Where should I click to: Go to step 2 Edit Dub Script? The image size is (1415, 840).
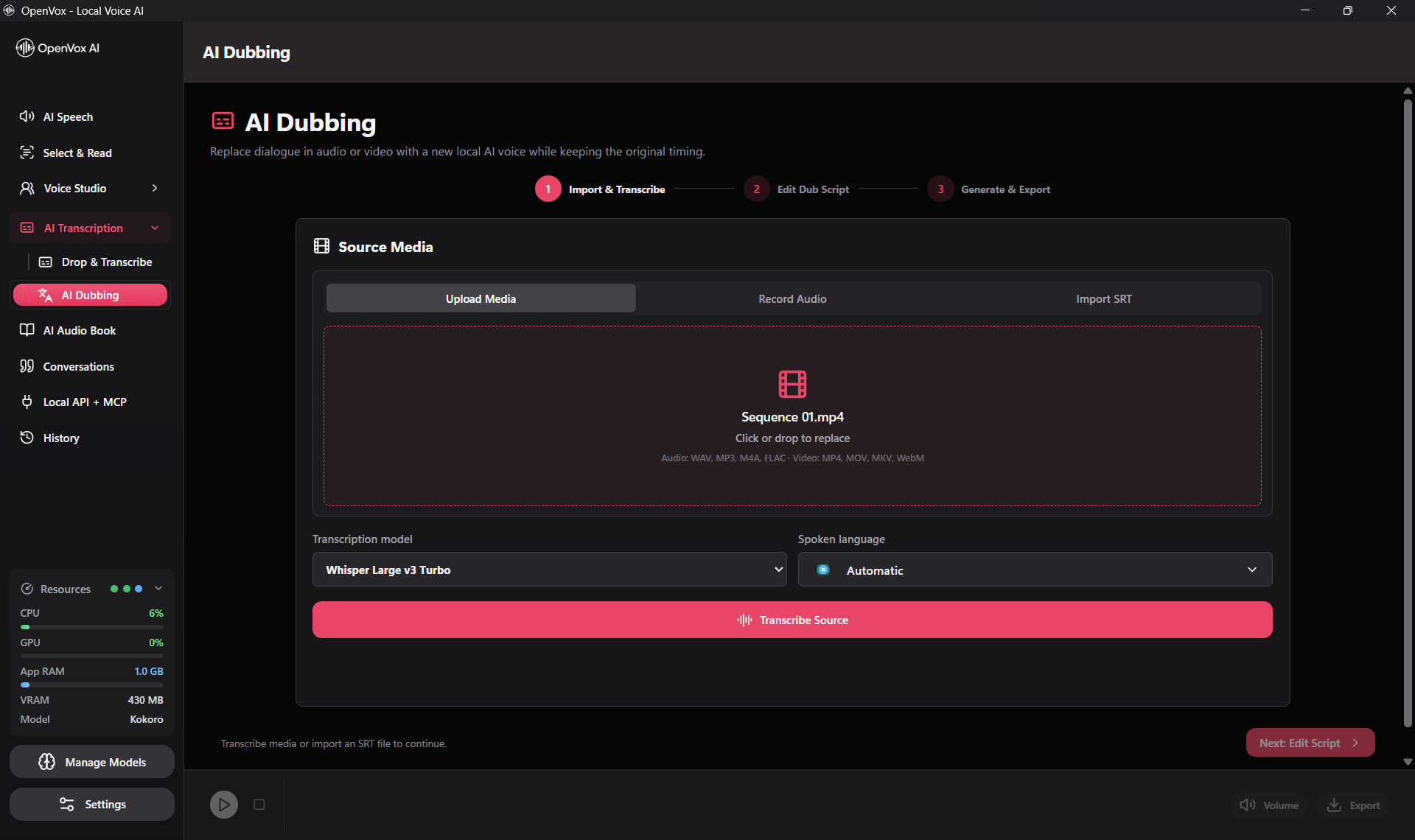point(796,189)
